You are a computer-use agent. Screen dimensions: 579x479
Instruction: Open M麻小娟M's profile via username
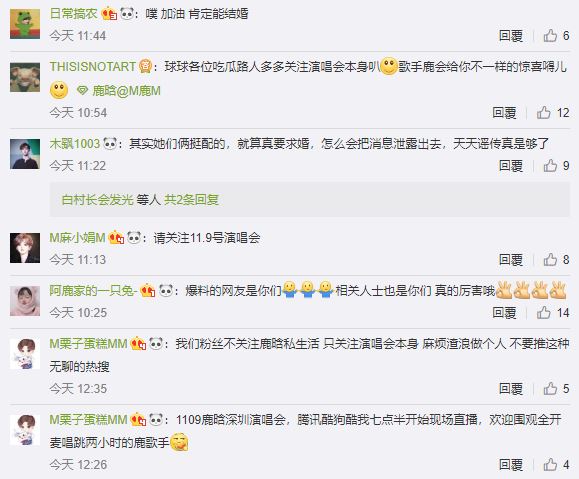click(x=78, y=237)
